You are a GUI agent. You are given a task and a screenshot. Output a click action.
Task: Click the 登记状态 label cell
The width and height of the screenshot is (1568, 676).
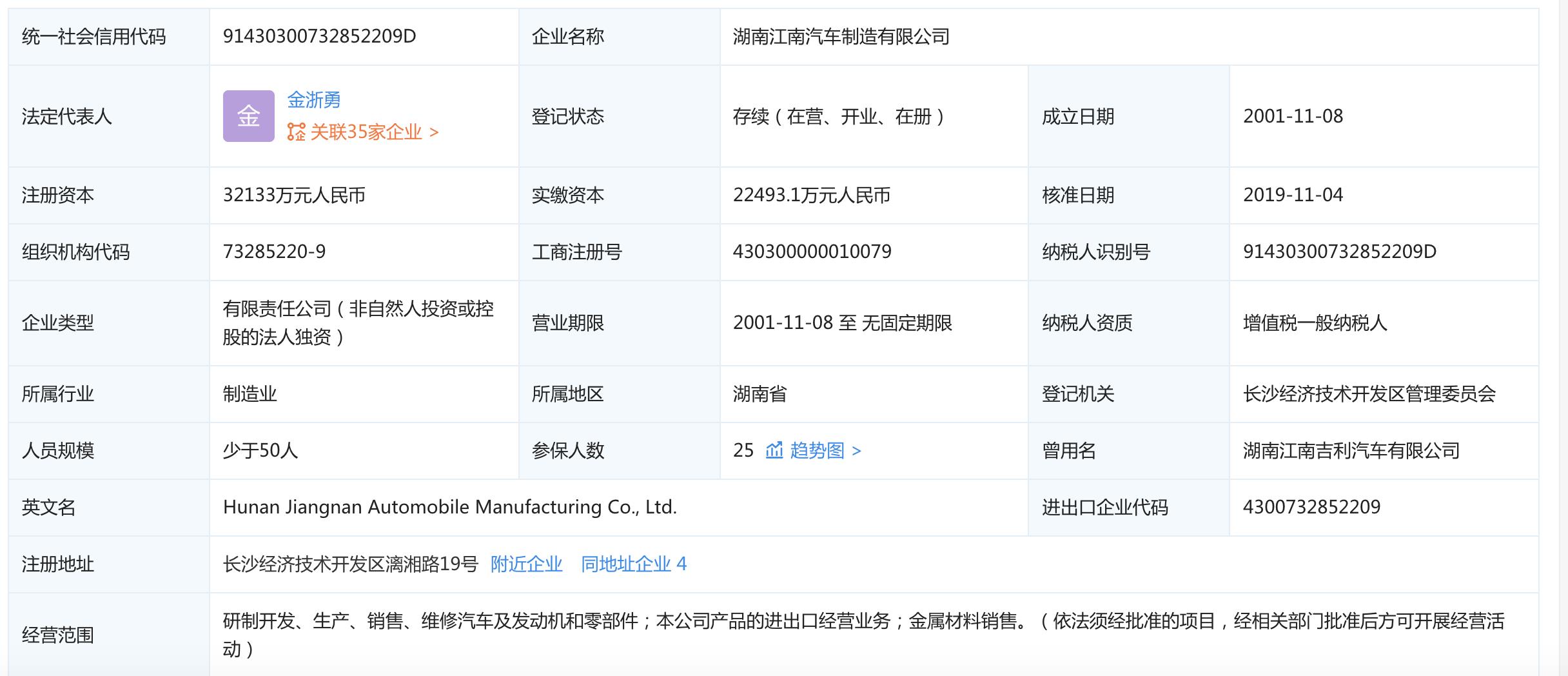(620, 117)
